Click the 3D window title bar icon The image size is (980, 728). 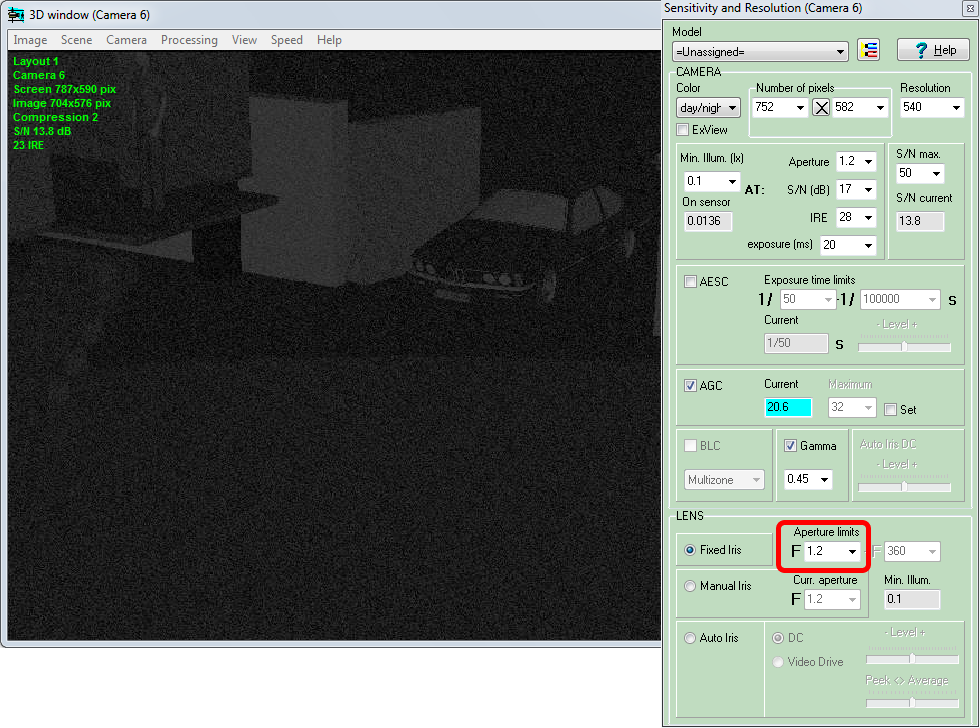(16, 15)
